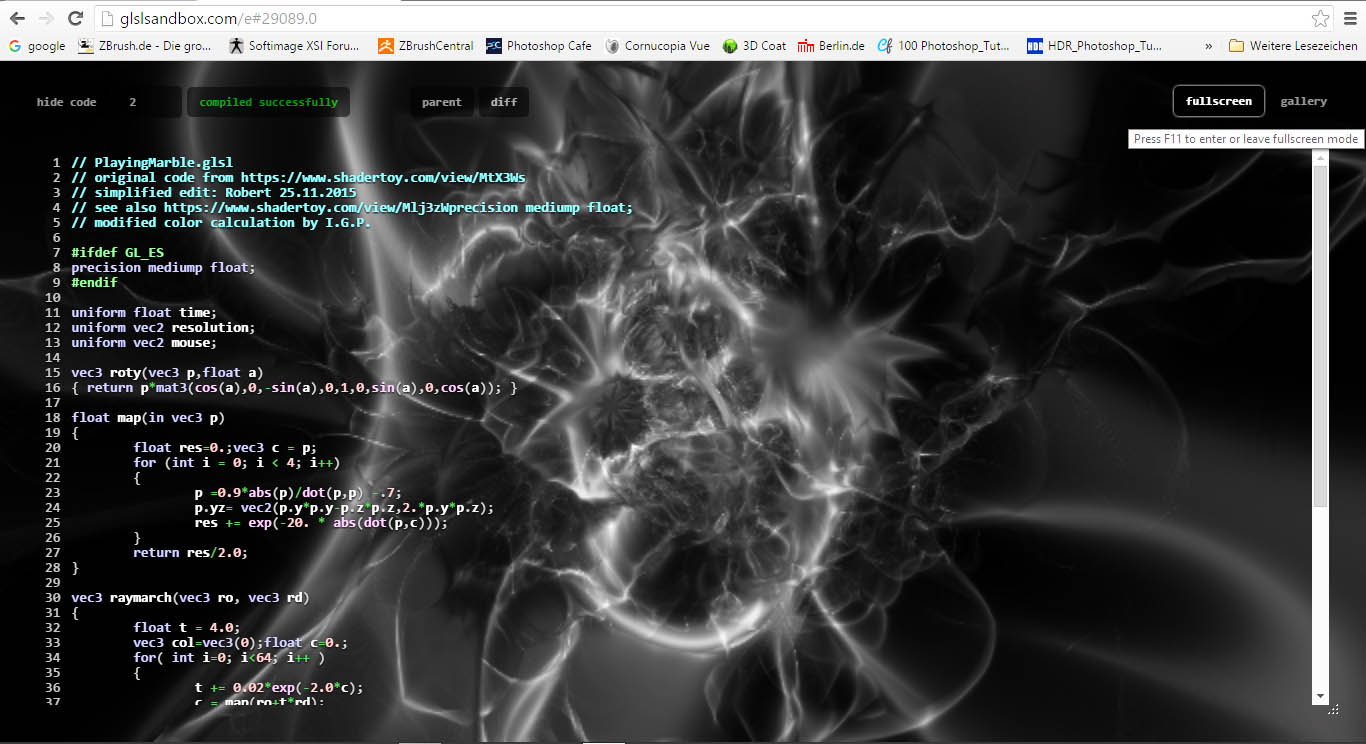Click code editor scroll down arrow
Image resolution: width=1366 pixels, height=744 pixels.
click(1320, 696)
